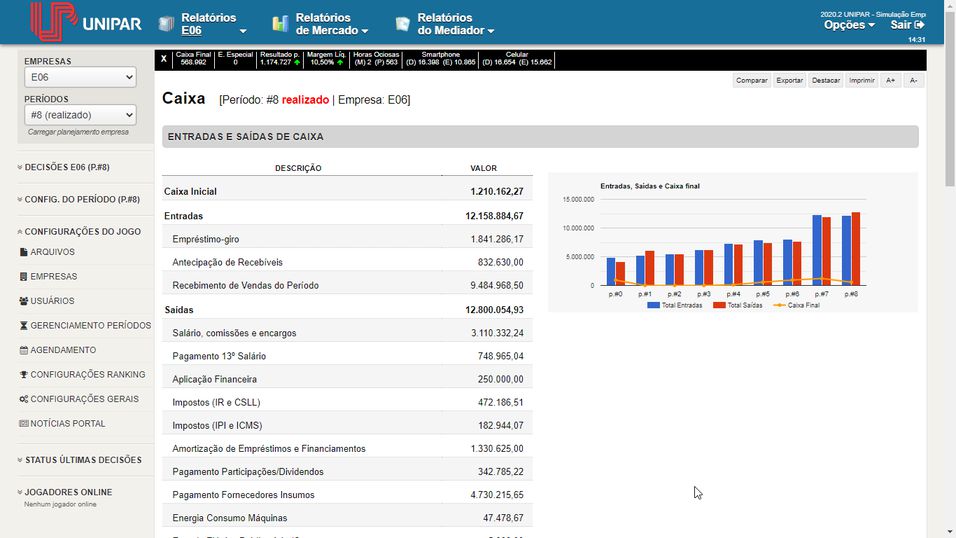Open the Opções menu
Screen dimensions: 956x538
(849, 25)
